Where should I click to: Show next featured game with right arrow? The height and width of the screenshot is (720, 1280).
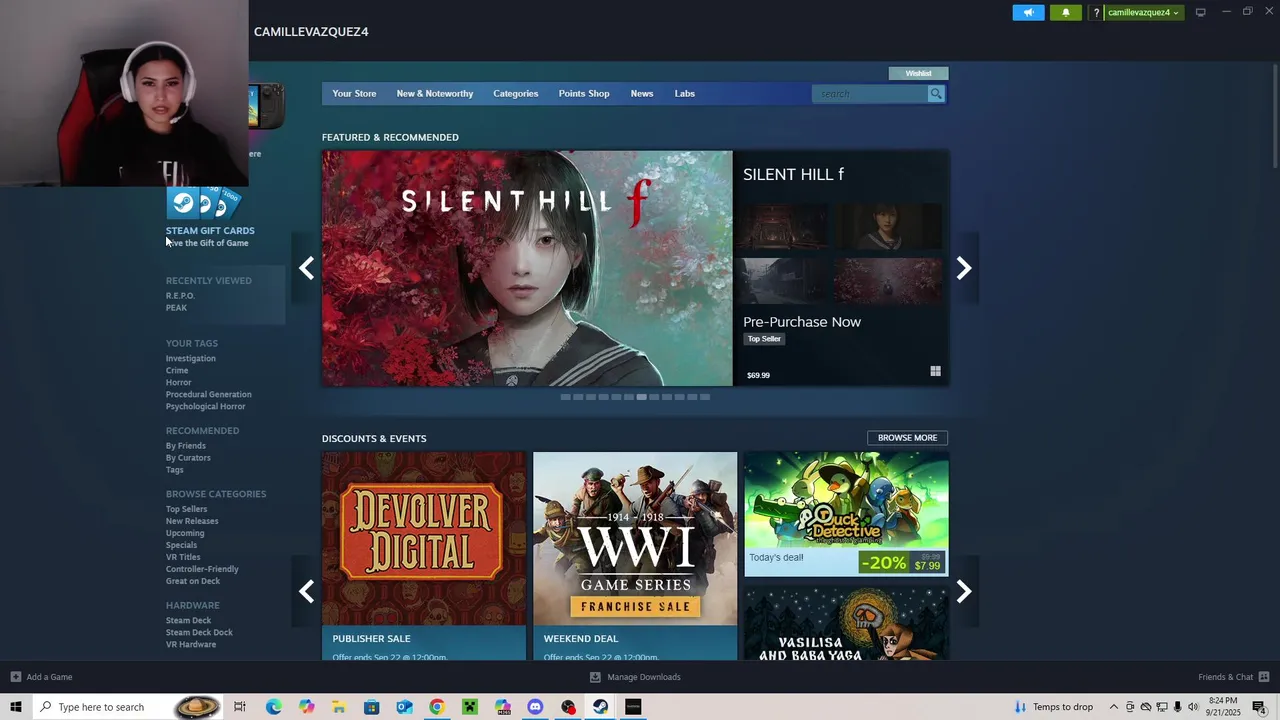964,268
